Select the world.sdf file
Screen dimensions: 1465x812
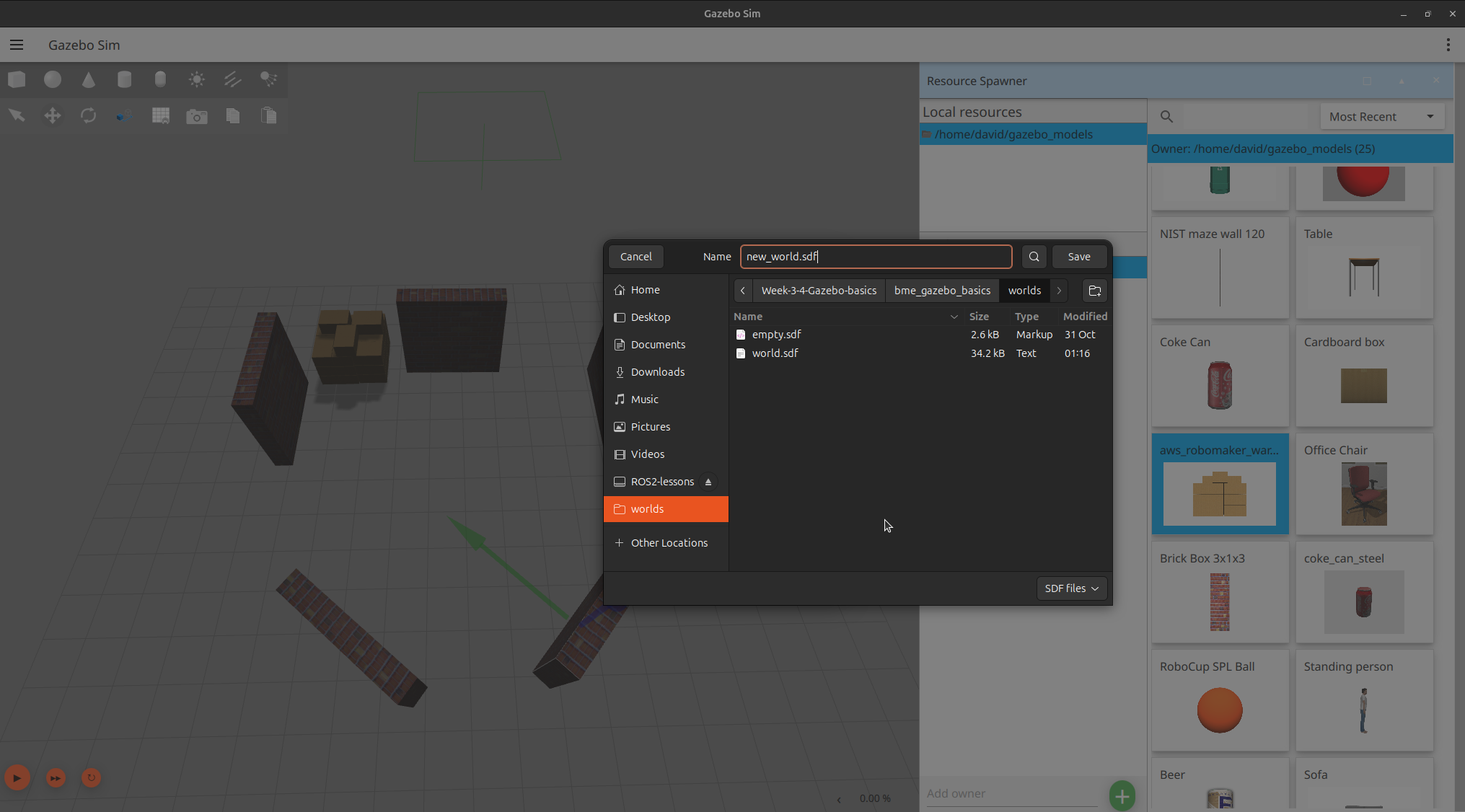[775, 353]
